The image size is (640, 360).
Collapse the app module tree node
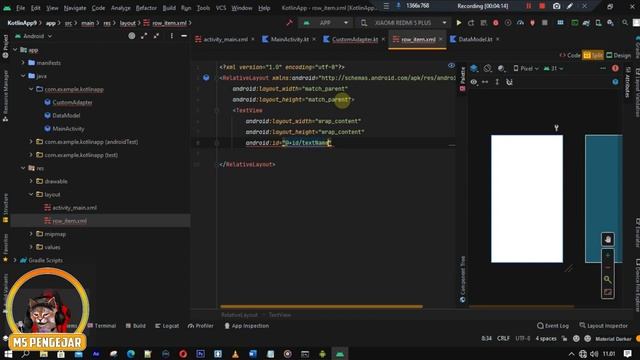click(15, 50)
